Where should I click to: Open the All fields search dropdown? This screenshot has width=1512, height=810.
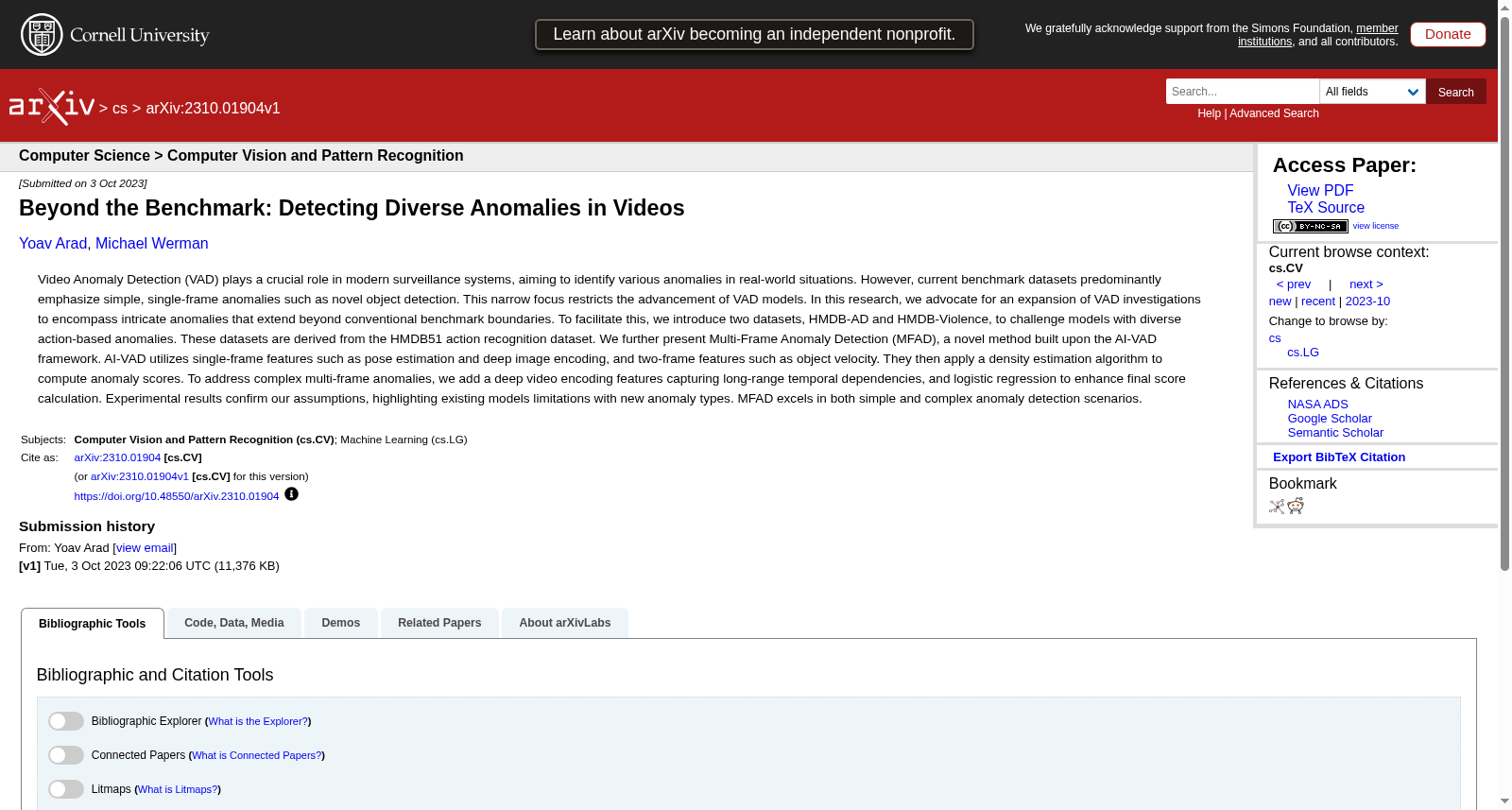pyautogui.click(x=1372, y=92)
